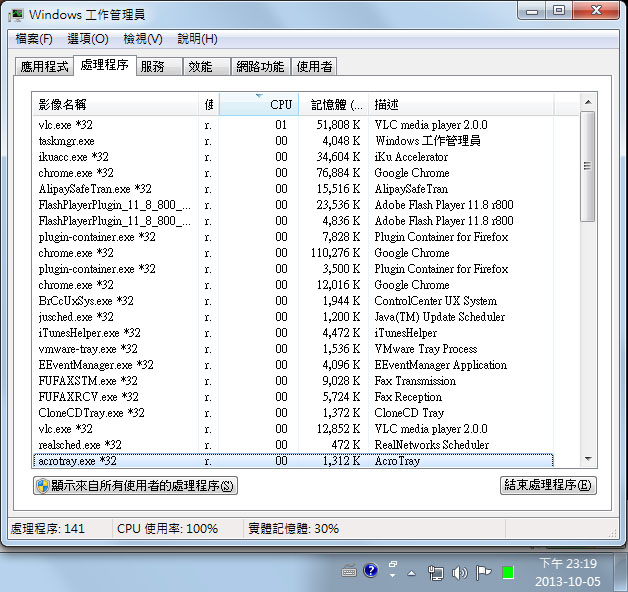Open the 說明(H) menu
Screen dimensions: 628x592
click(x=197, y=39)
